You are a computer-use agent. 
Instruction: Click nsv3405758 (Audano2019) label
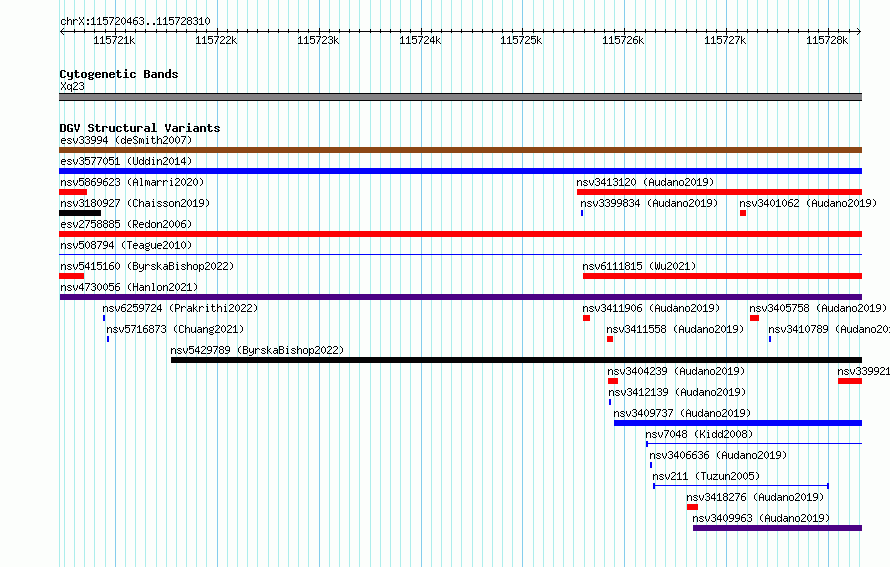[x=818, y=308]
